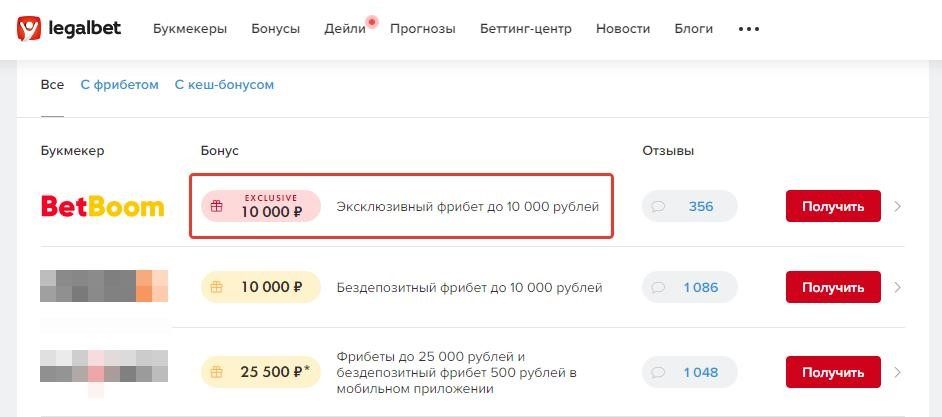The height and width of the screenshot is (417, 942).
Task: Open the Букмекеры menu item
Action: 190,29
